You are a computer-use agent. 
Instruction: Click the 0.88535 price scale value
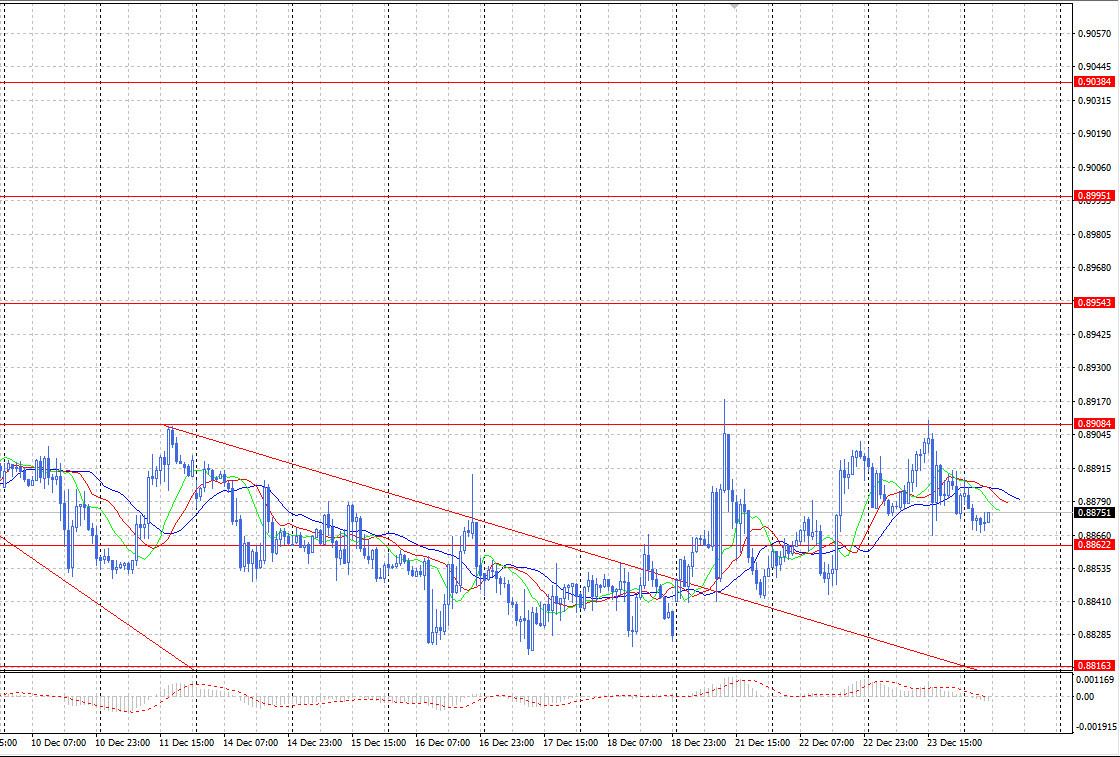click(x=1094, y=568)
